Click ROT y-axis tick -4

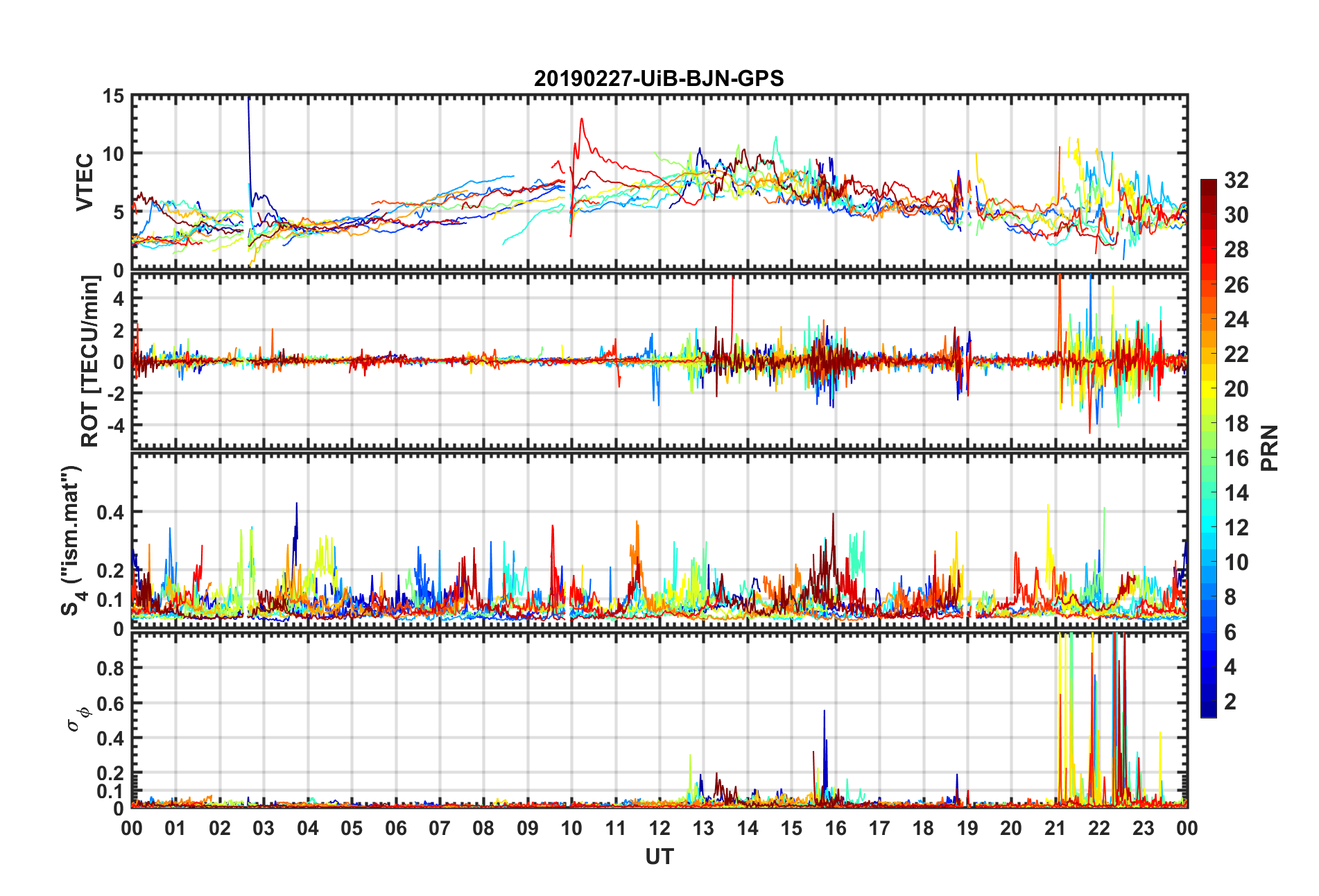tap(116, 424)
